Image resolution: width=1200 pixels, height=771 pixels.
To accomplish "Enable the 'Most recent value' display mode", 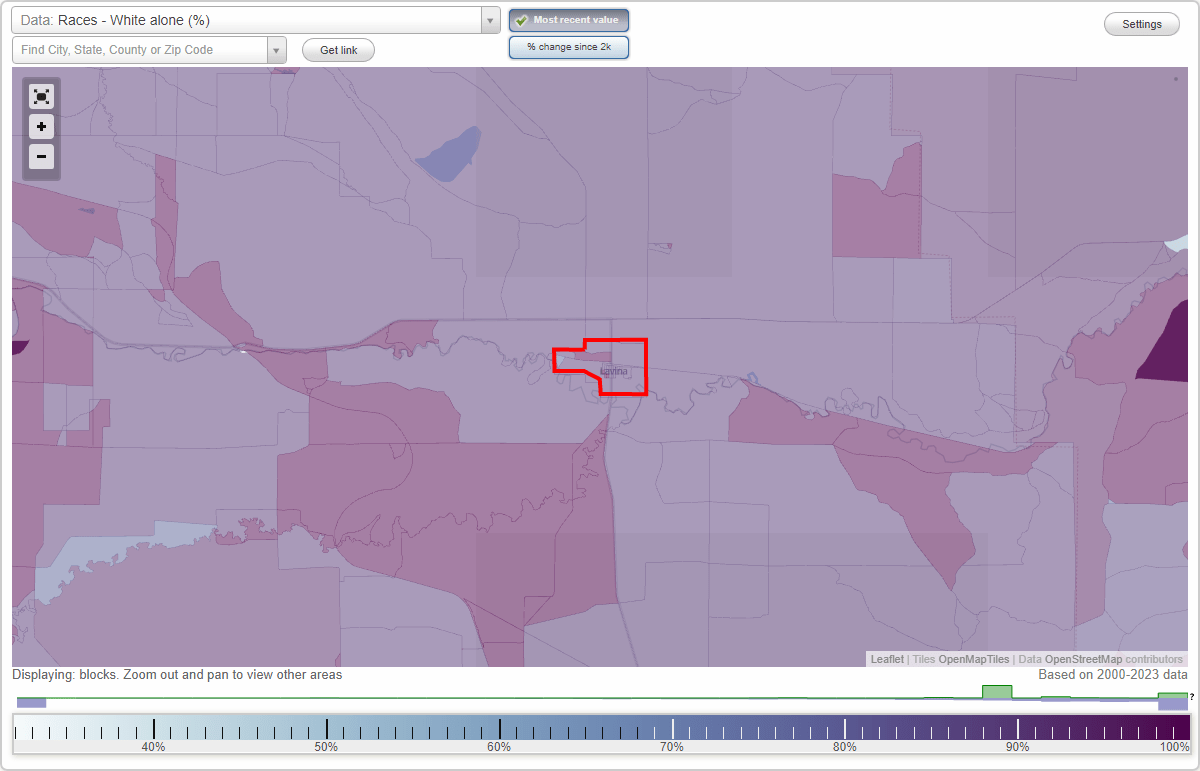I will pyautogui.click(x=569, y=19).
